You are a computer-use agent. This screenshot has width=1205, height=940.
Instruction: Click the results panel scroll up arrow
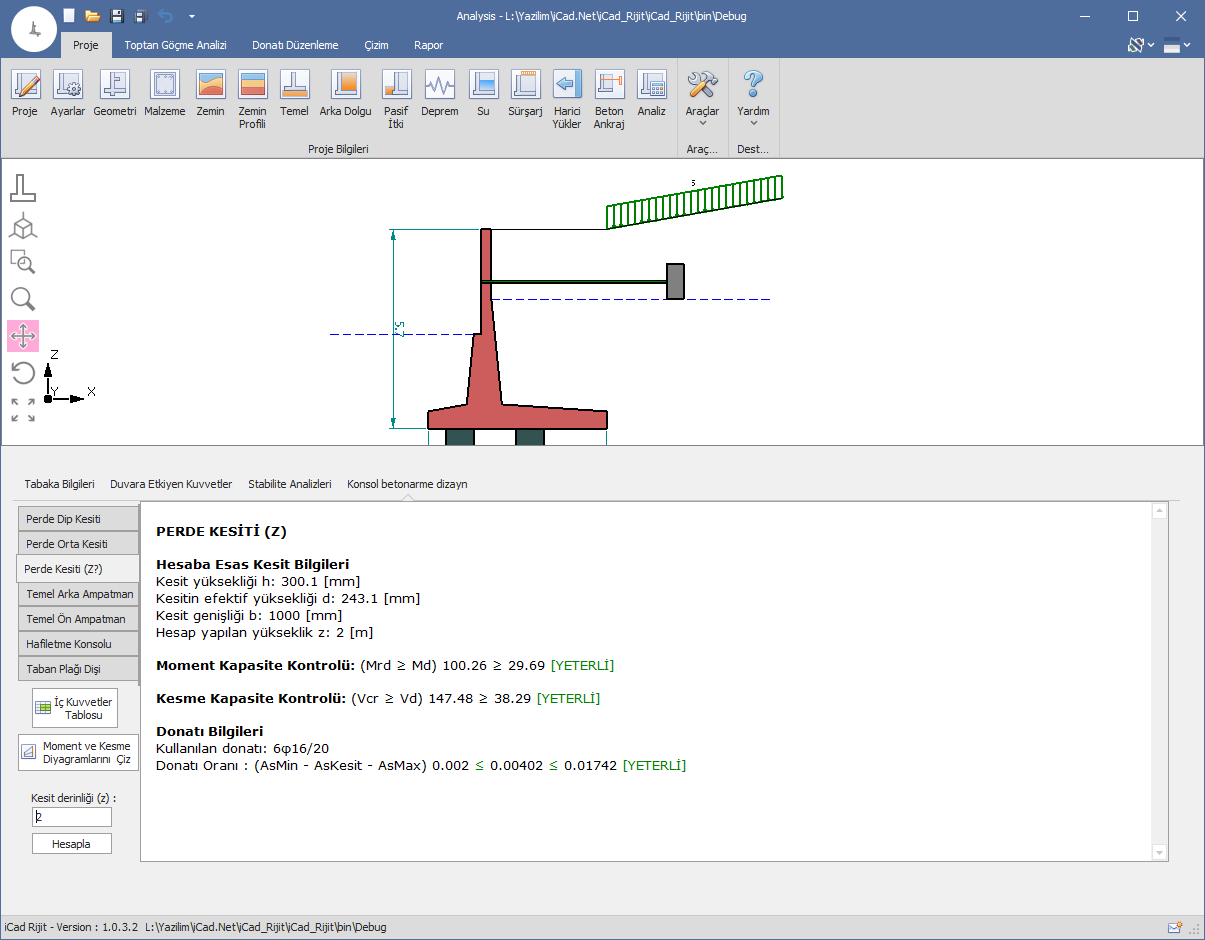click(x=1160, y=511)
